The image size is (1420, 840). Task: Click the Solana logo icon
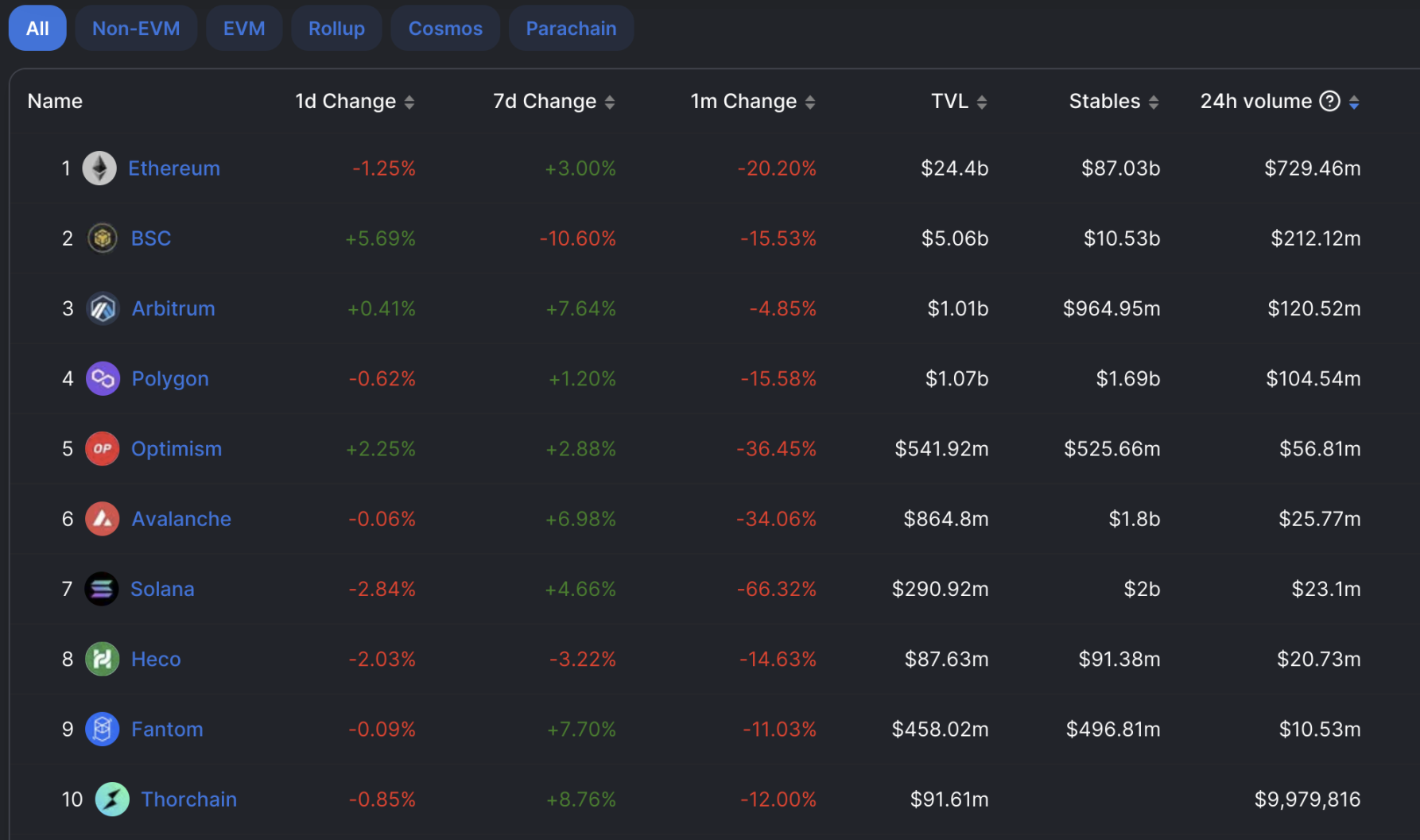[102, 589]
